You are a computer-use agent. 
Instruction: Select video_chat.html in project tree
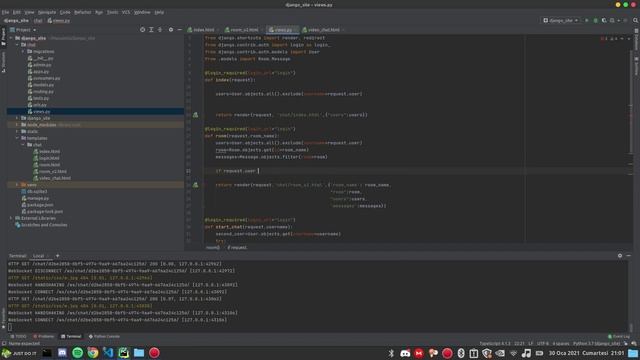52,178
